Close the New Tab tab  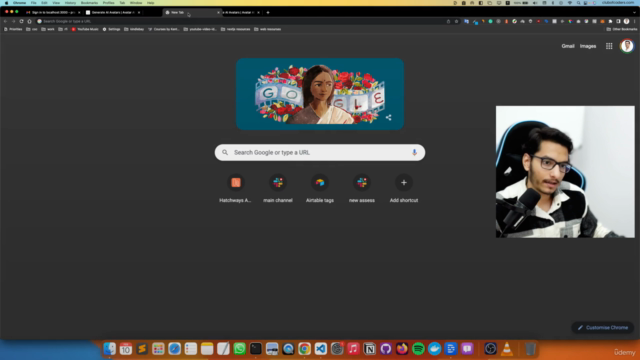tap(218, 12)
